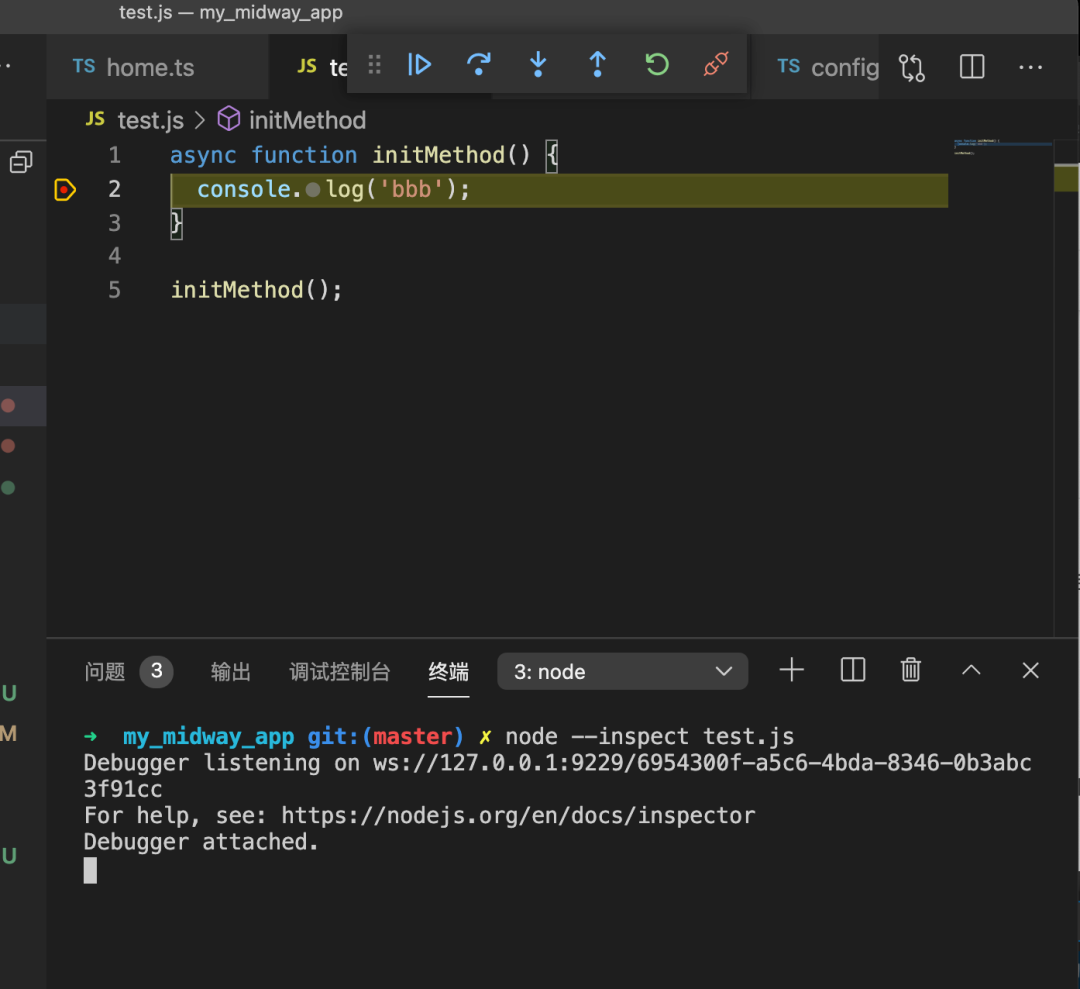Image resolution: width=1080 pixels, height=989 pixels.
Task: Maximize the panel with the chevron up
Action: [971, 671]
